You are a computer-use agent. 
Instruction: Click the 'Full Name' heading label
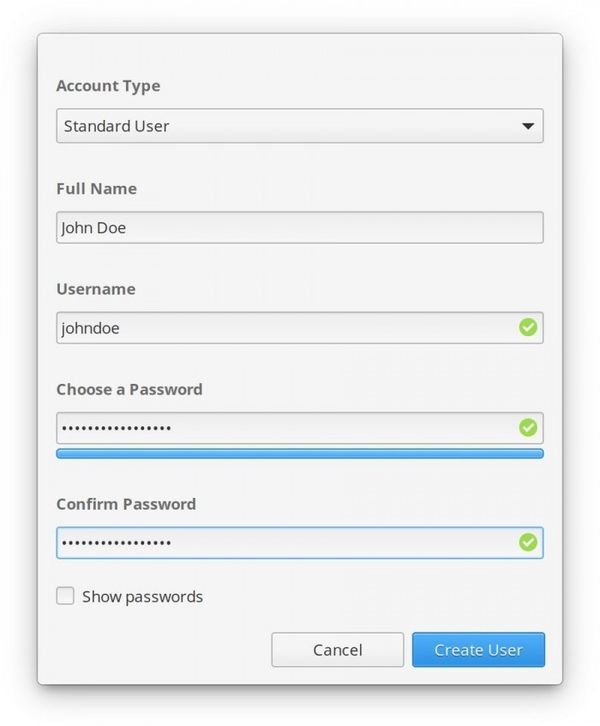pyautogui.click(x=96, y=188)
